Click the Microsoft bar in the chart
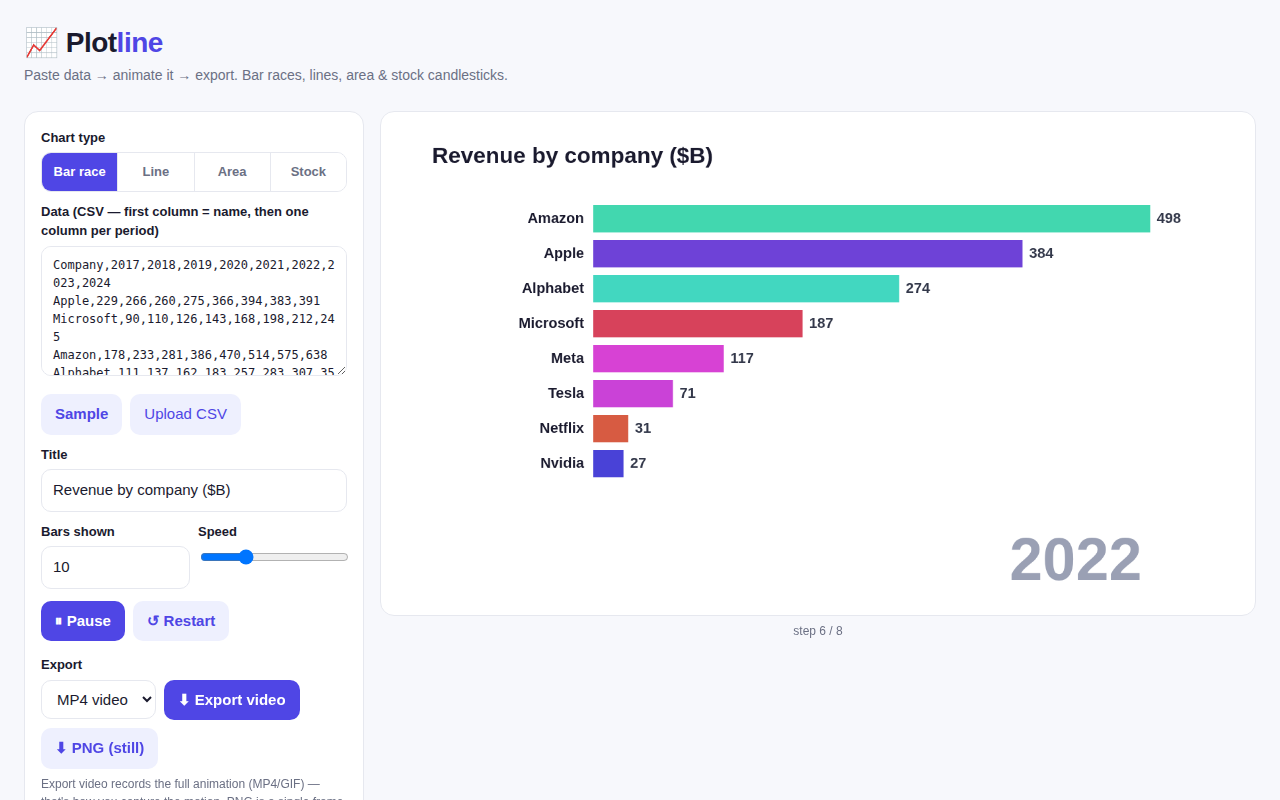The height and width of the screenshot is (800, 1280). point(698,323)
